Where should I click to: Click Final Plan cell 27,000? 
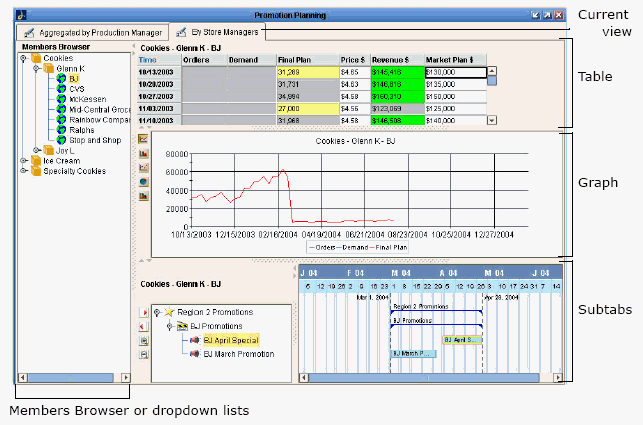click(x=308, y=109)
